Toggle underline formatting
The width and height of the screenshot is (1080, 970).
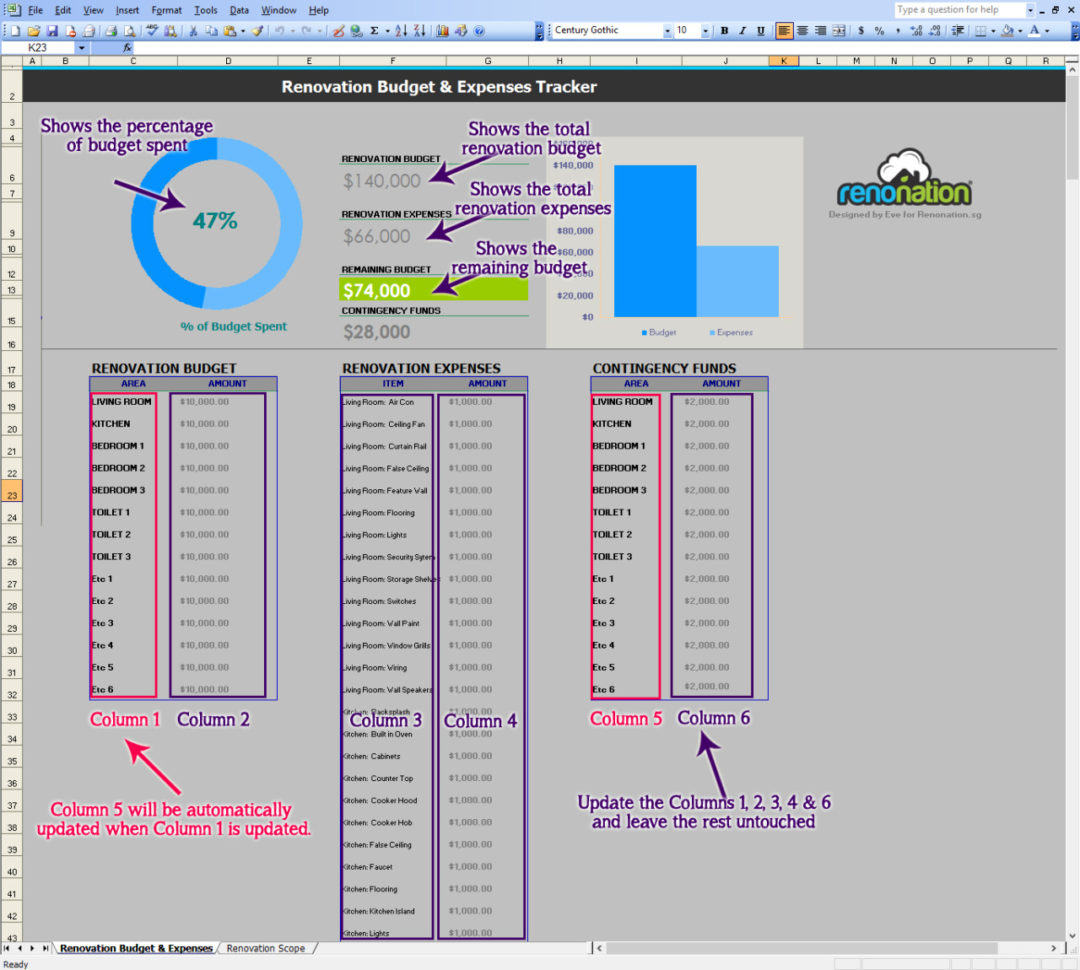(x=760, y=30)
